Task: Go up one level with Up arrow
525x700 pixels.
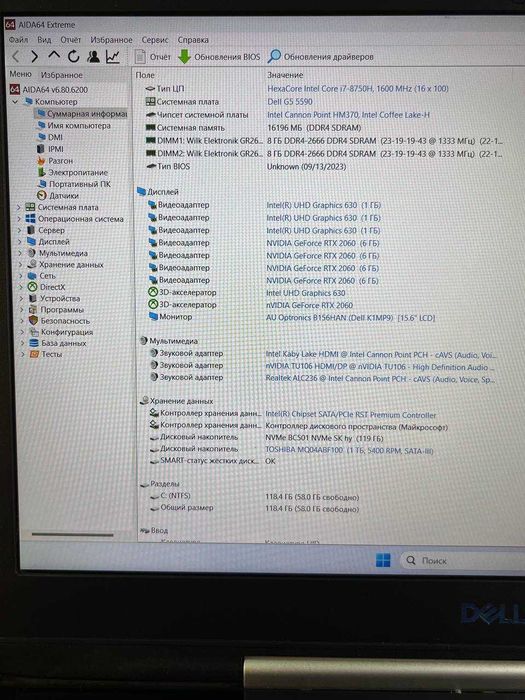Action: tap(54, 56)
